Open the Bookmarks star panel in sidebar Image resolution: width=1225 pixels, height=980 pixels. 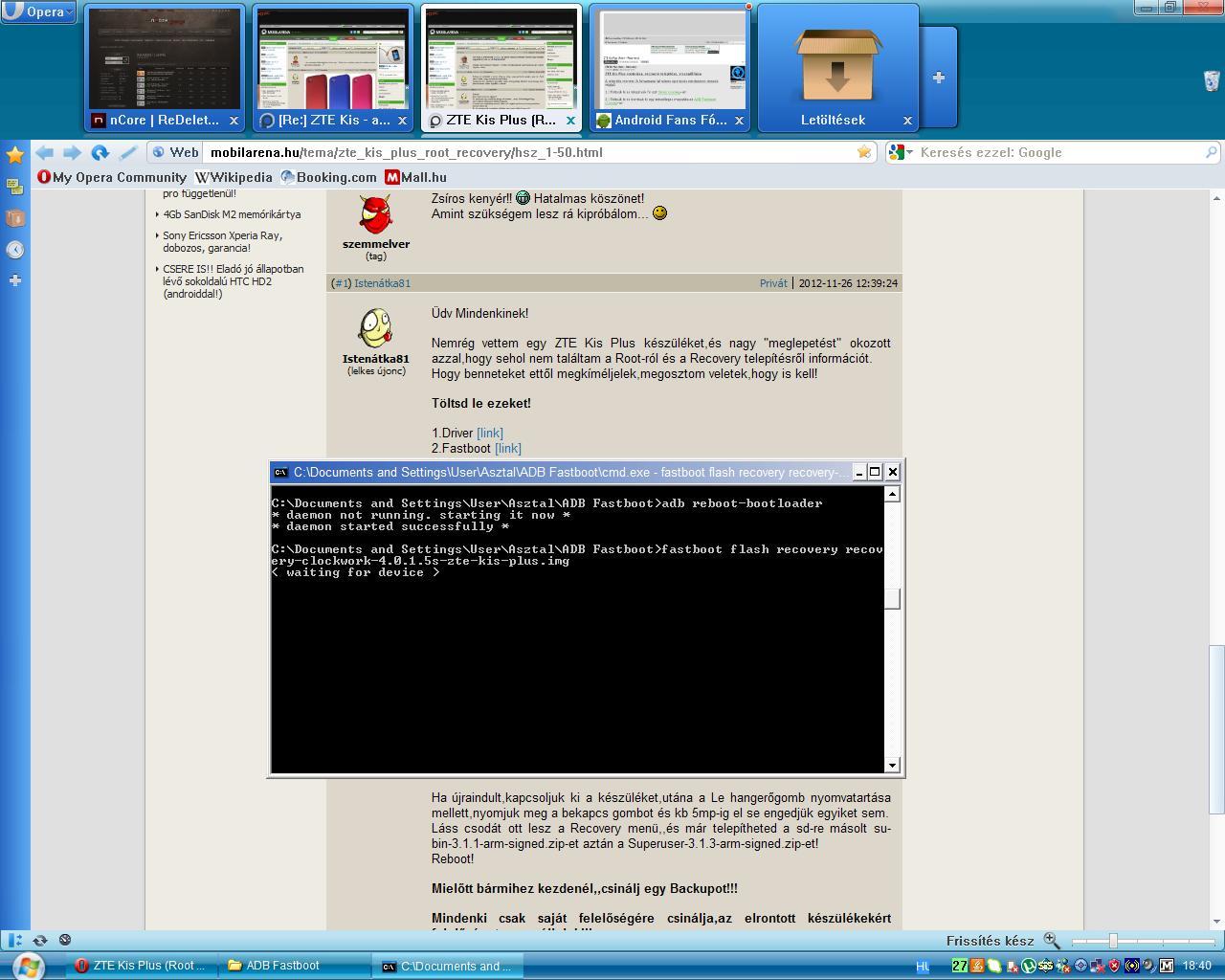[14, 154]
